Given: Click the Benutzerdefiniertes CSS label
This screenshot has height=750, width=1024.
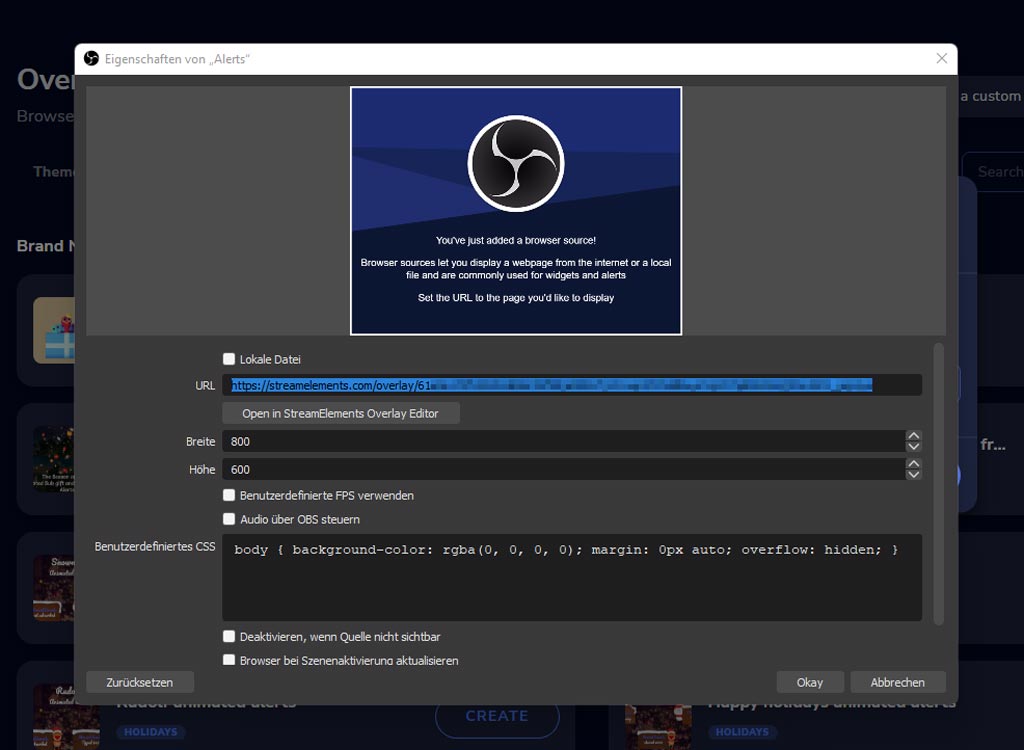Looking at the screenshot, I should tap(155, 546).
